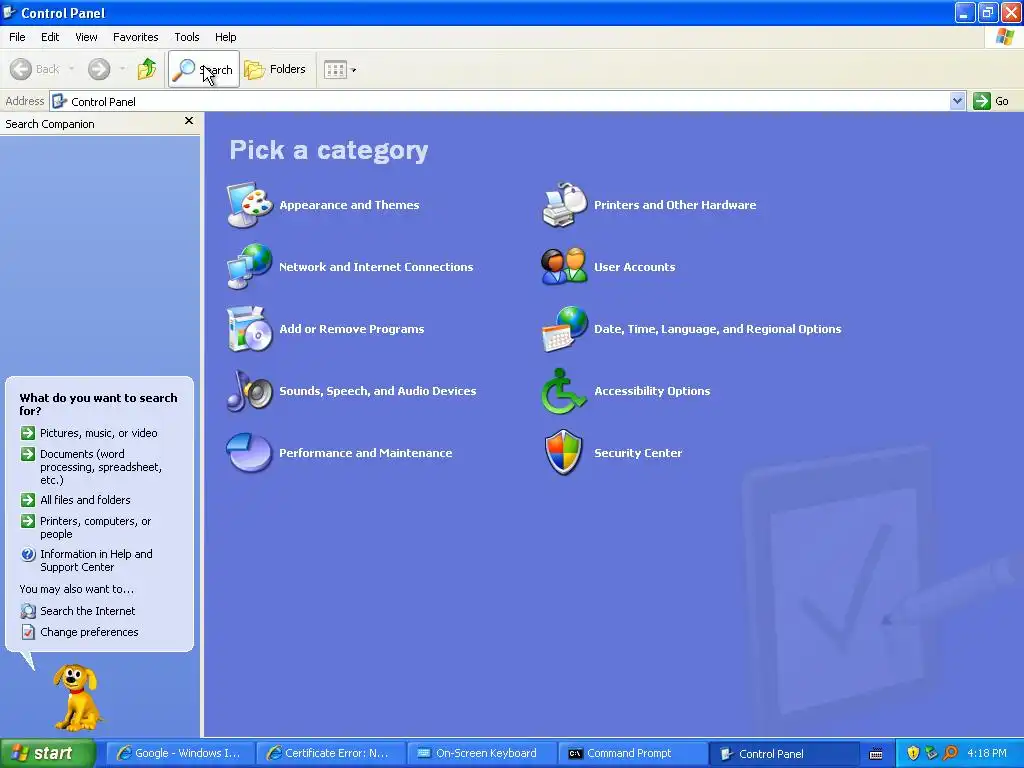The height and width of the screenshot is (768, 1024).
Task: Choose Documents (word processing, spreadsheet) search option
Action: (101, 467)
